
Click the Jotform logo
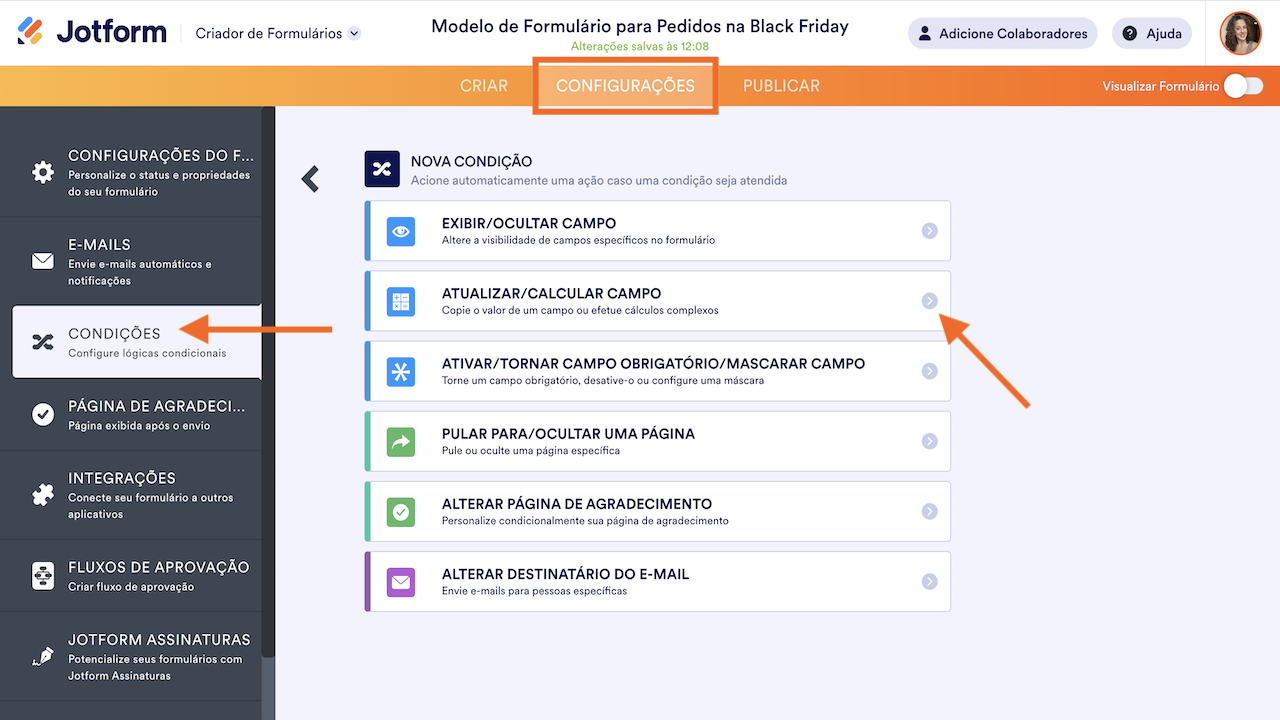(x=92, y=33)
